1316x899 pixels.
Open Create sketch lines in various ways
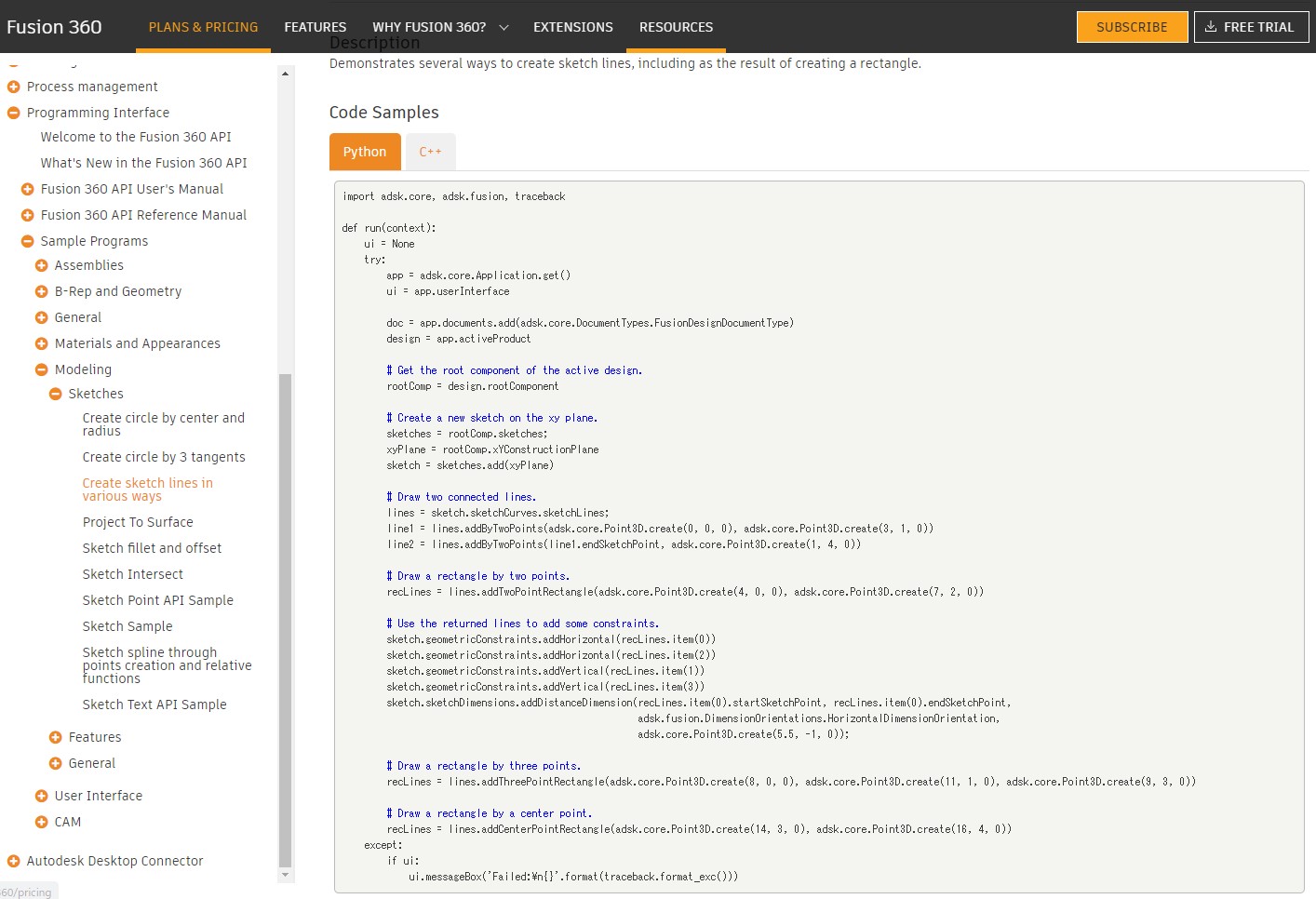click(148, 490)
